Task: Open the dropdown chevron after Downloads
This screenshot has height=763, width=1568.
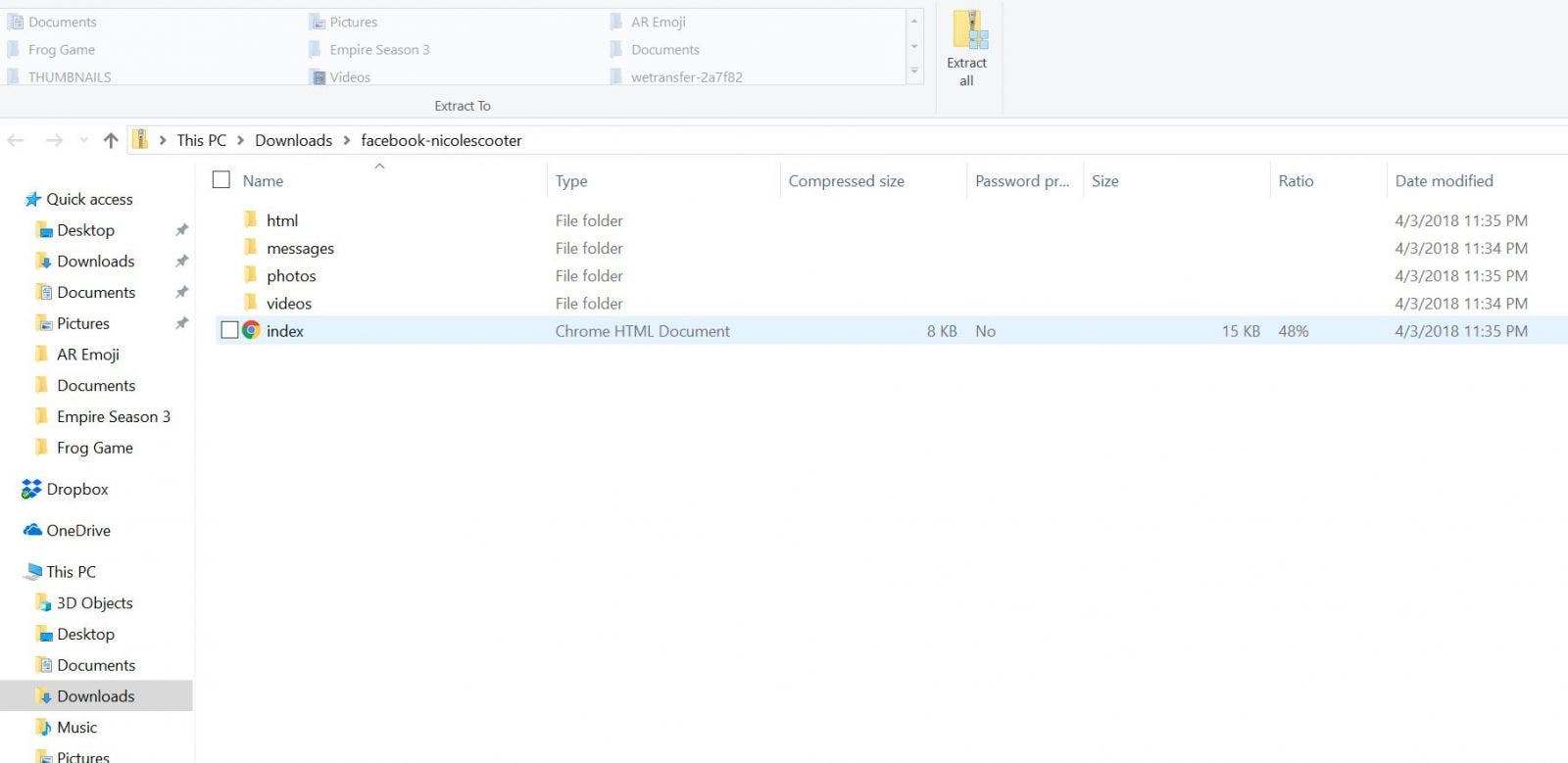Action: click(x=347, y=141)
